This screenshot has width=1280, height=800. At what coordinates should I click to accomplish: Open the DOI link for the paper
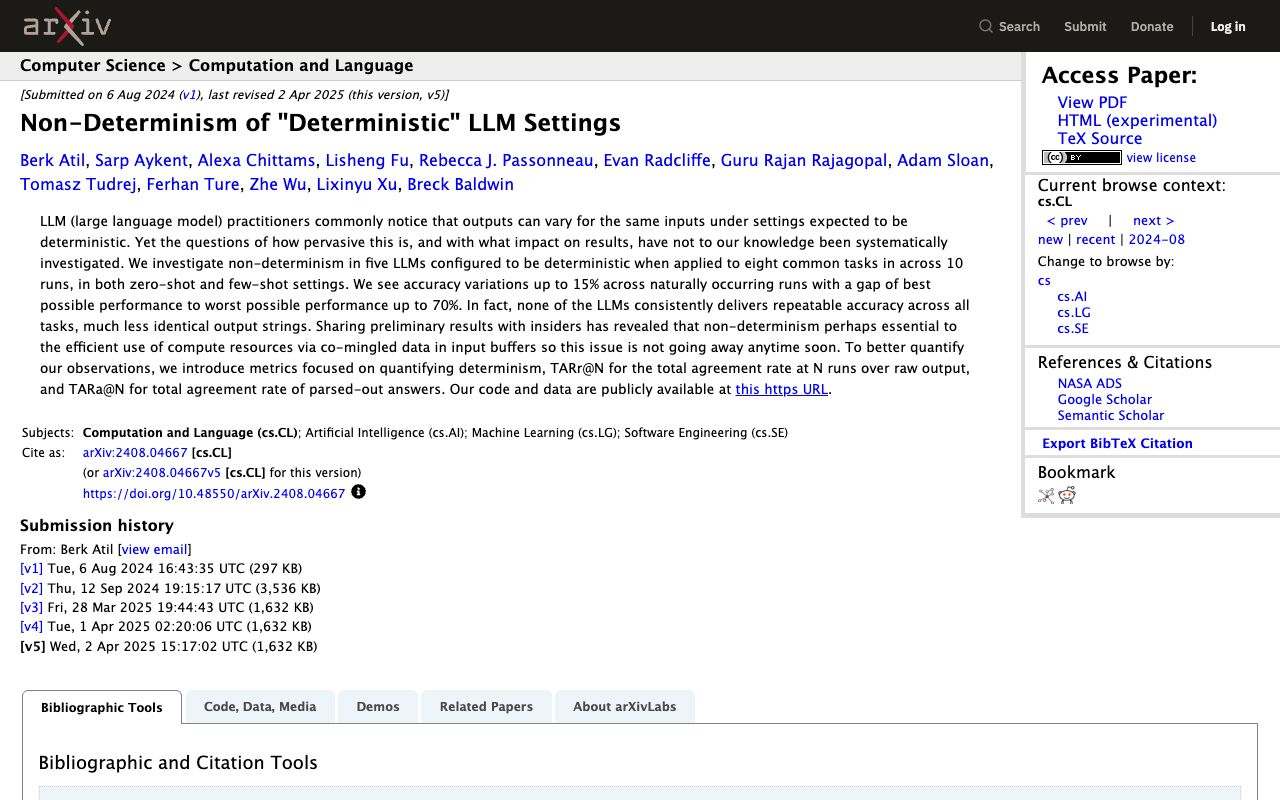point(214,493)
